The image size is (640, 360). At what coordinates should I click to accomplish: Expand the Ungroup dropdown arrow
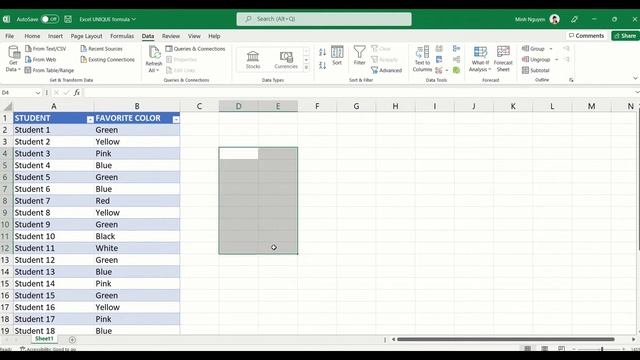[556, 60]
